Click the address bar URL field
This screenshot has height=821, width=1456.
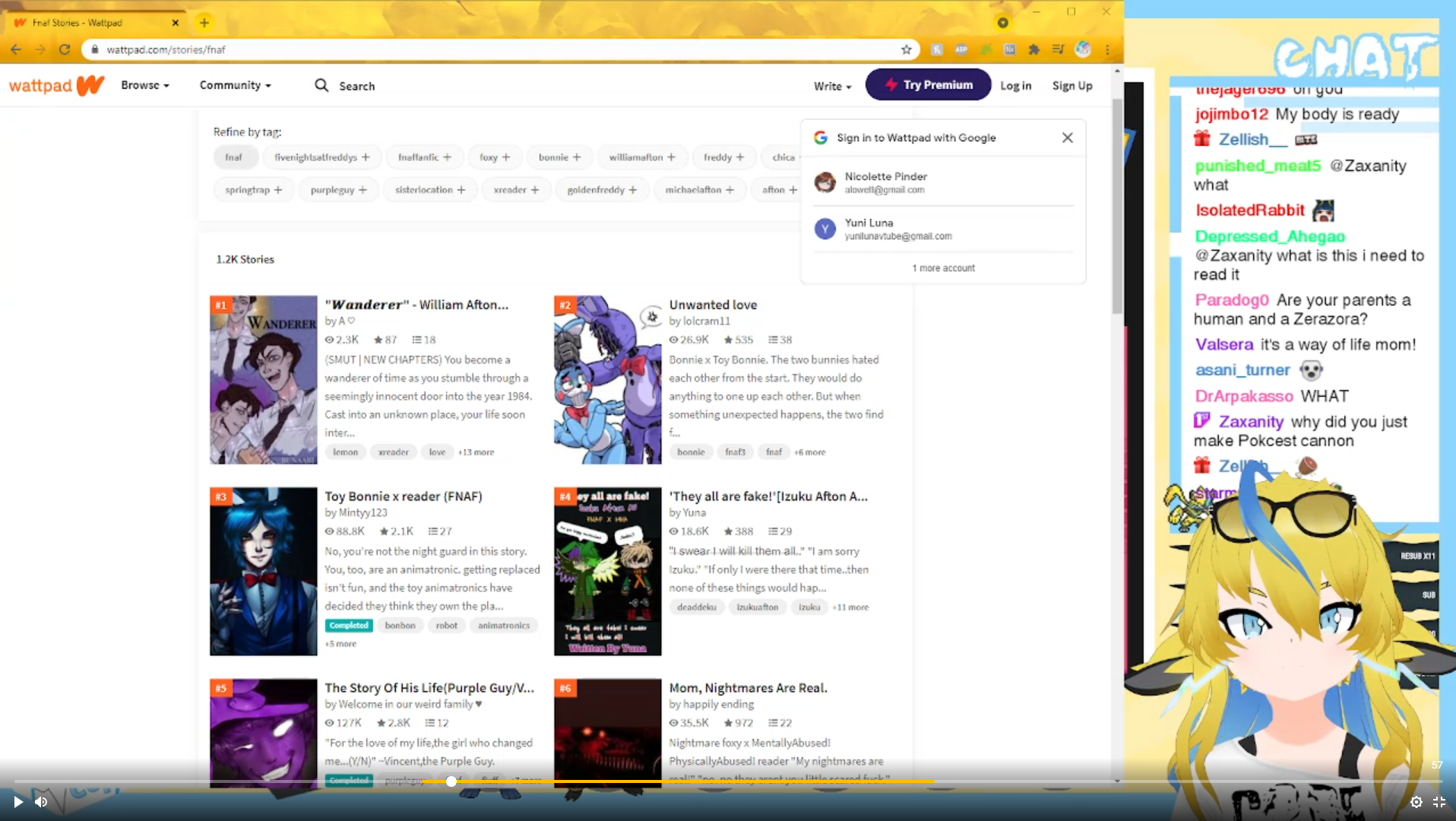(502, 49)
